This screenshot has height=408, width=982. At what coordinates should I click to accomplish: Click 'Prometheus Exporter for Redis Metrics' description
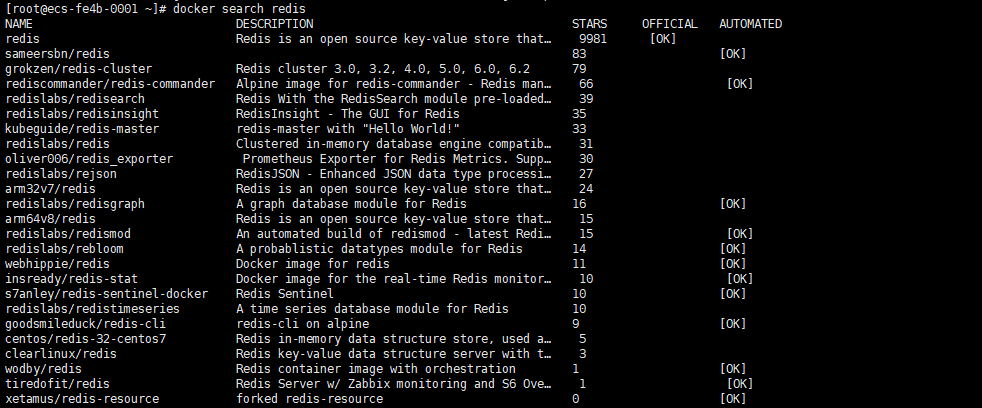tap(397, 159)
